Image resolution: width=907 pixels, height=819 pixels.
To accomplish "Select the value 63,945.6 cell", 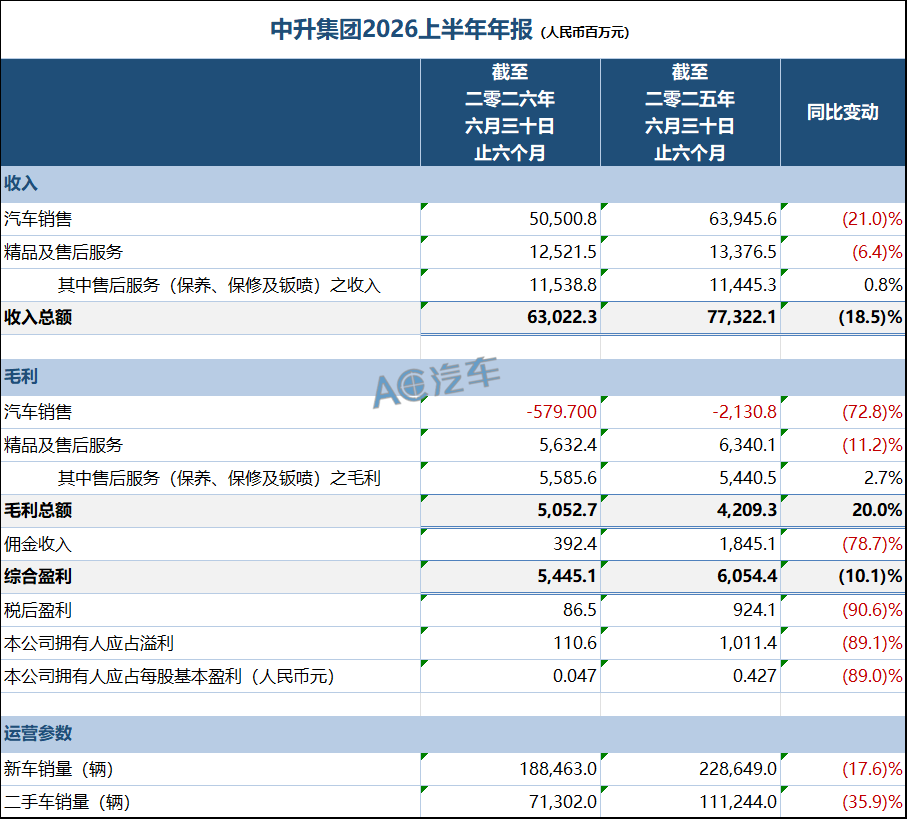I will point(690,219).
